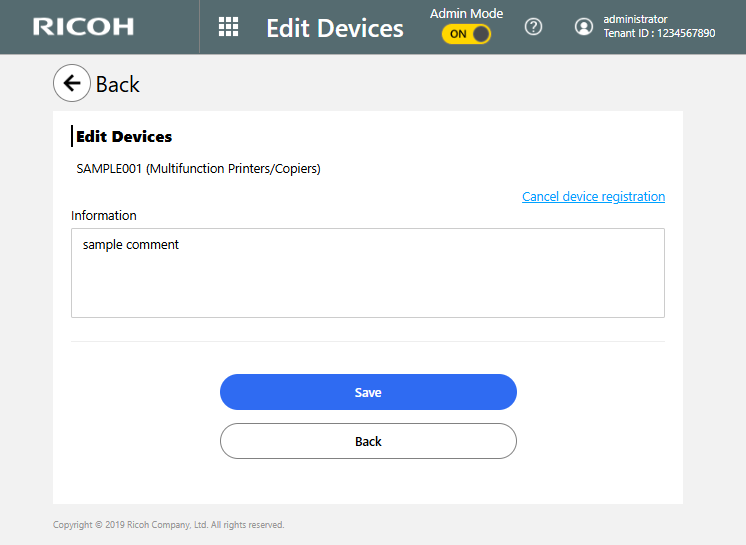
Task: Open the app grid menu icon
Action: tap(228, 27)
